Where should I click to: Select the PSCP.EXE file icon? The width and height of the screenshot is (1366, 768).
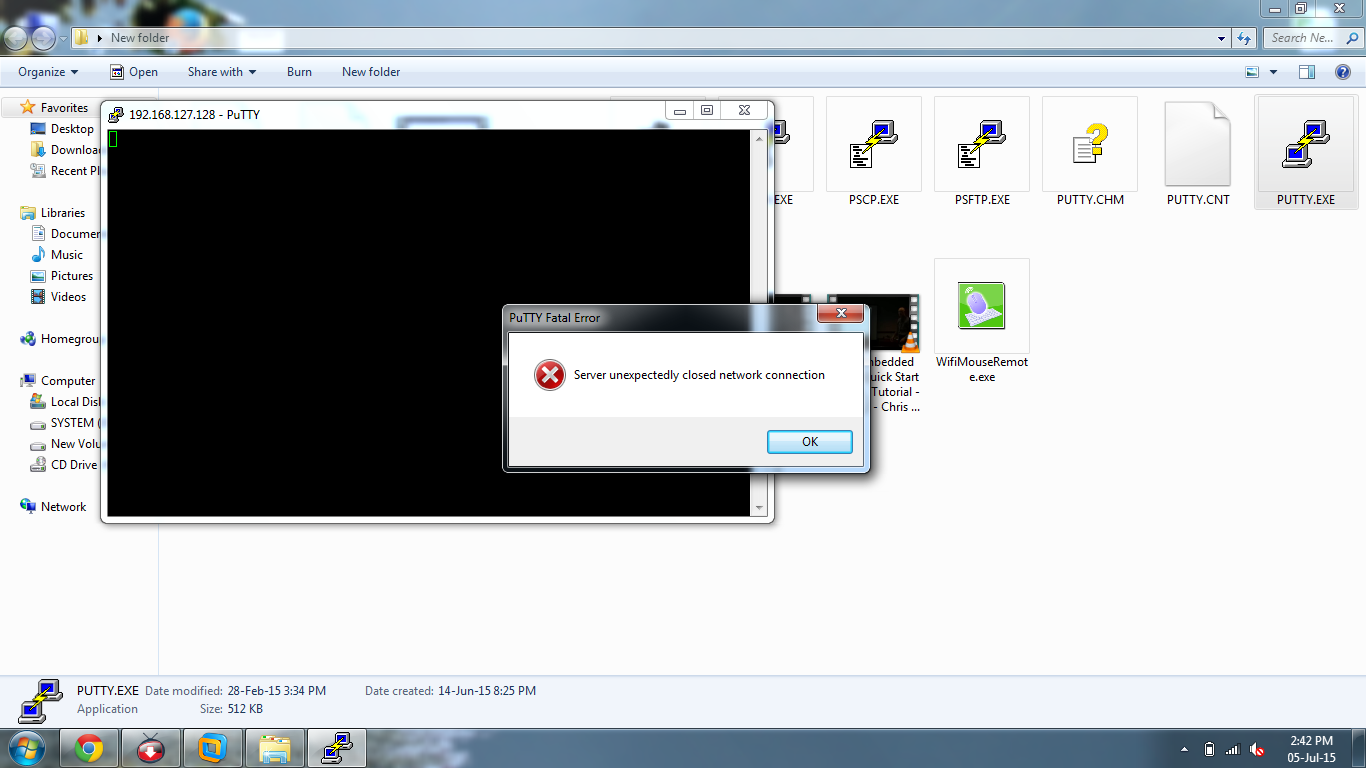874,144
